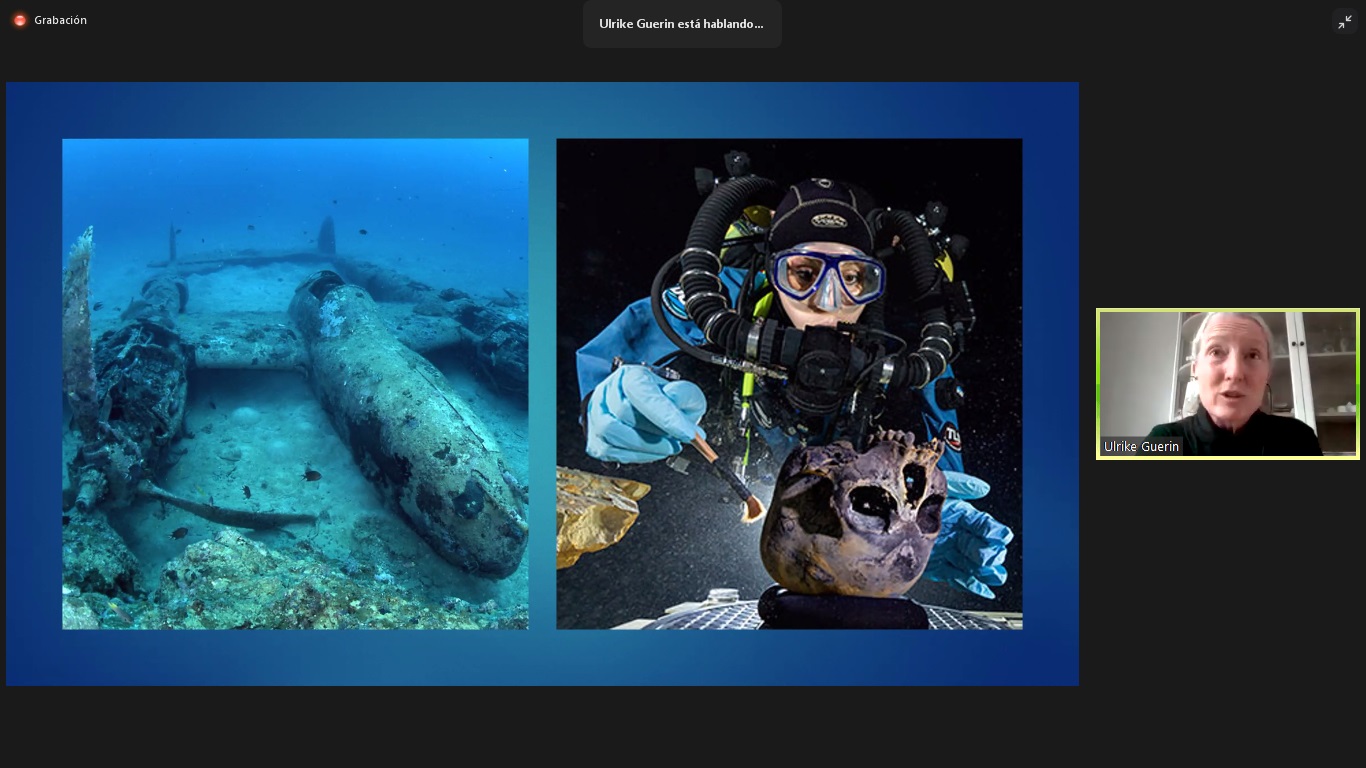Viewport: 1366px width, 768px height.
Task: Click the Ulrike Guerin name label on video
Action: tap(1141, 447)
